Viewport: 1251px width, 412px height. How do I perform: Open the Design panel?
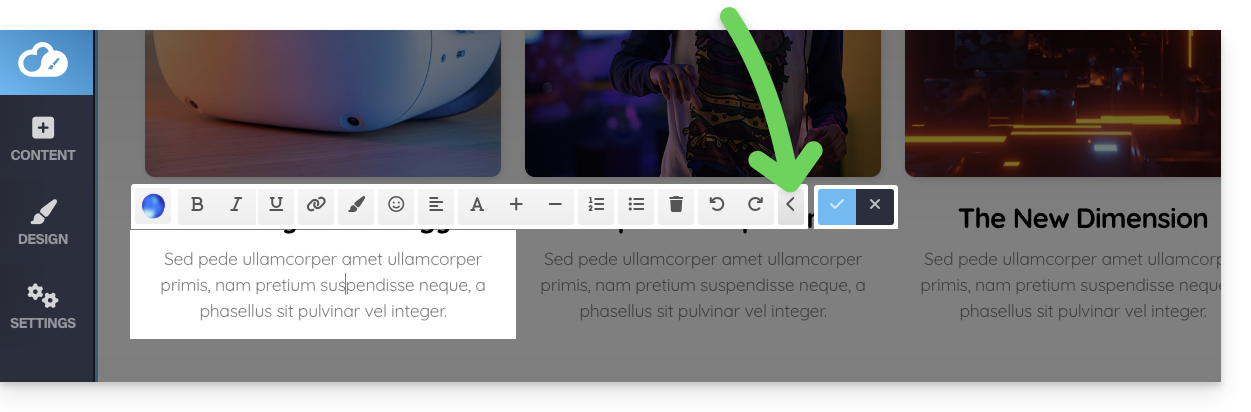point(43,224)
